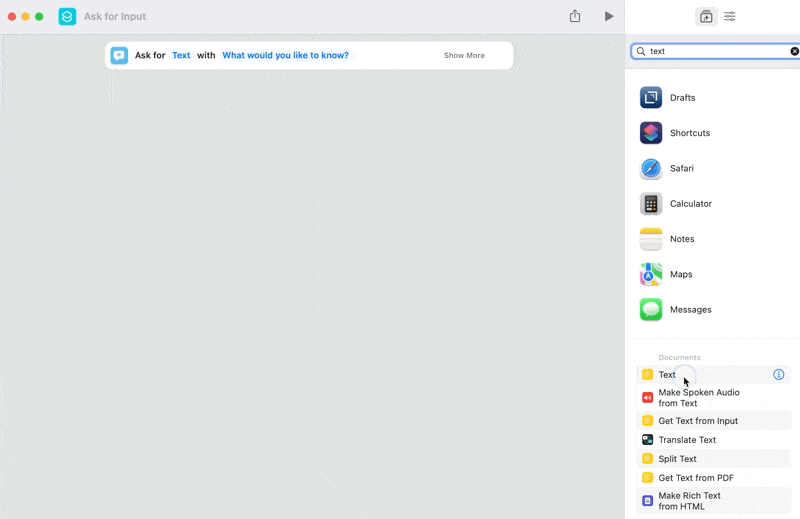Add Make Rich Text from HTML action
The image size is (800, 519).
pyautogui.click(x=714, y=501)
